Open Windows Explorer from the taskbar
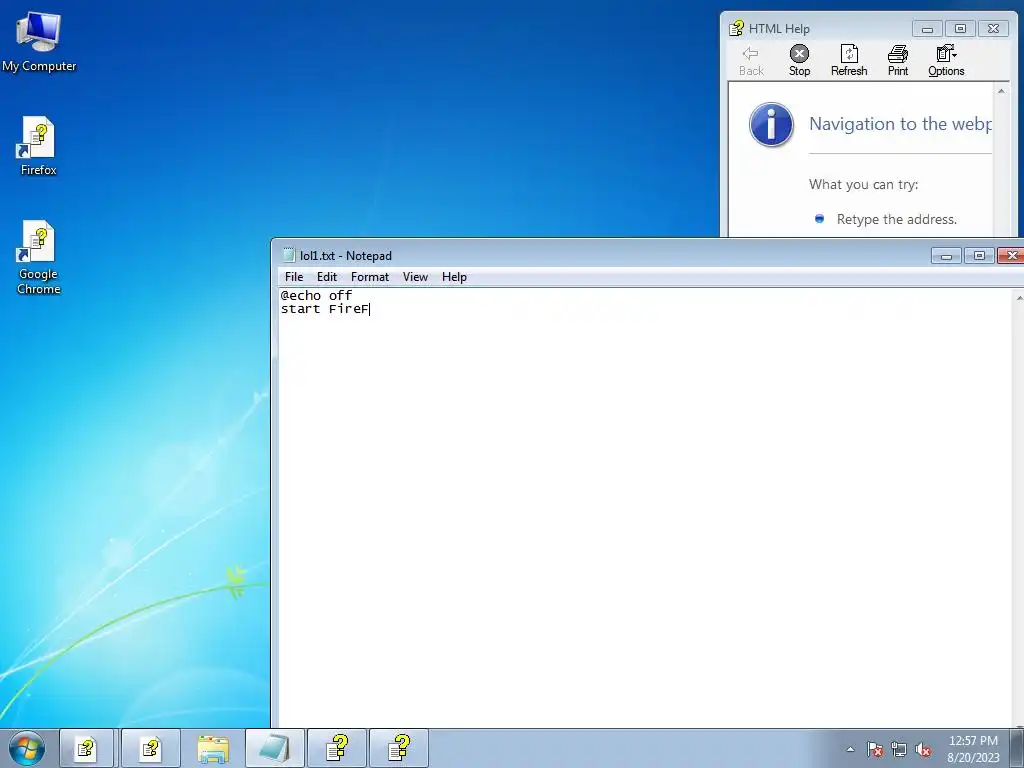The width and height of the screenshot is (1024, 768). click(213, 748)
